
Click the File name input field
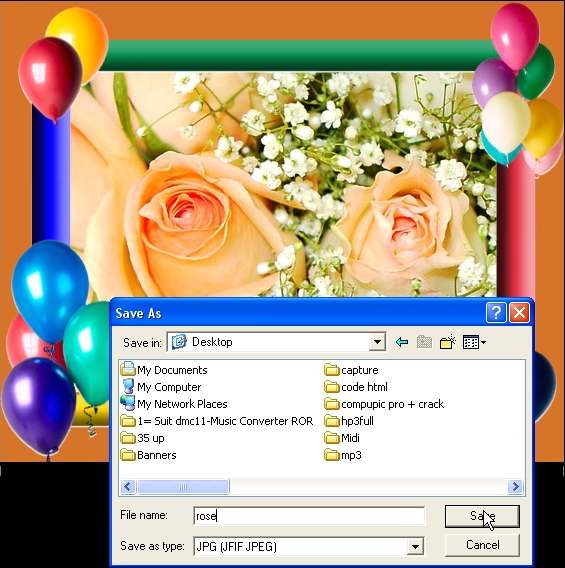point(309,515)
